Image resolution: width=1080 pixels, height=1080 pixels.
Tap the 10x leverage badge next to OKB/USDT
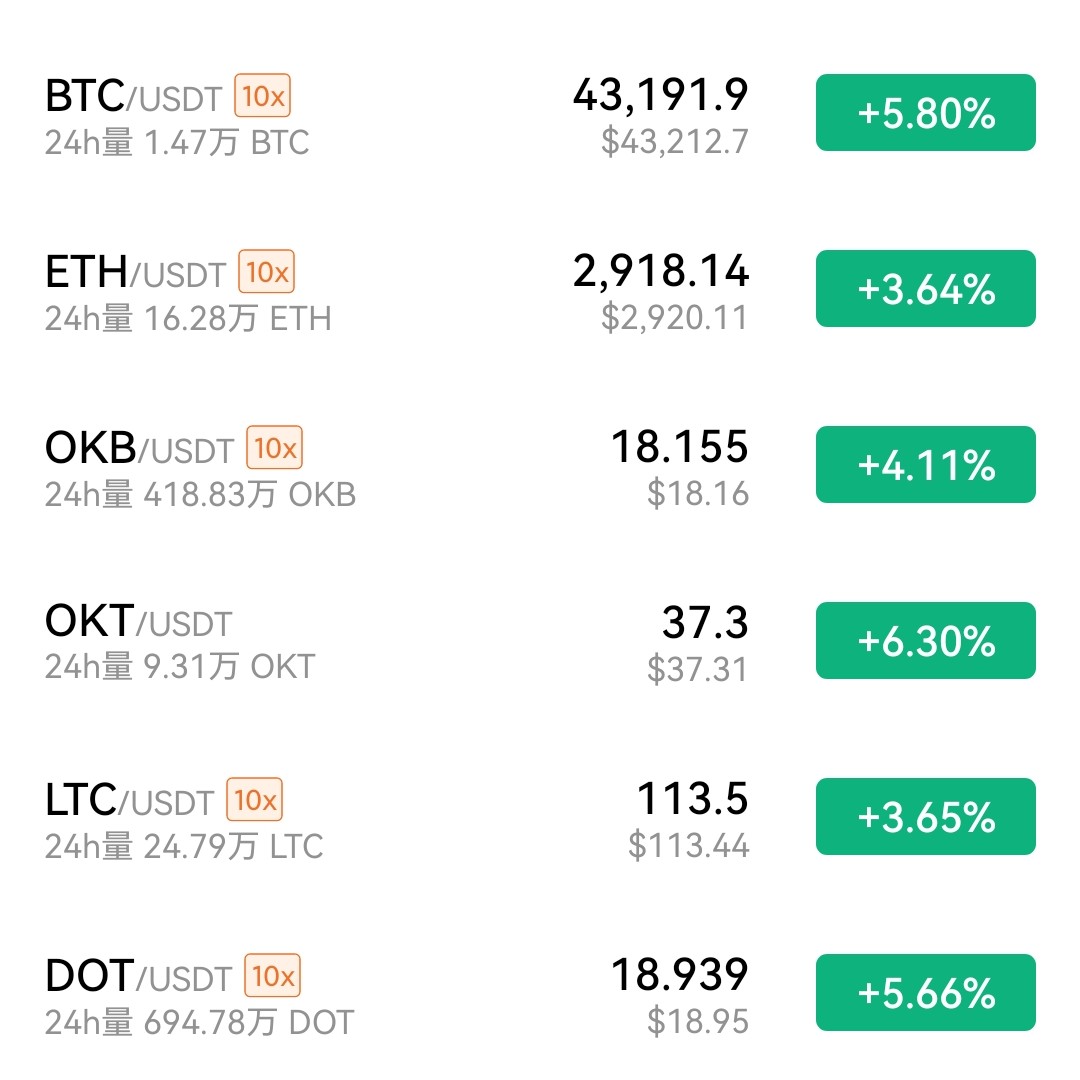point(275,448)
